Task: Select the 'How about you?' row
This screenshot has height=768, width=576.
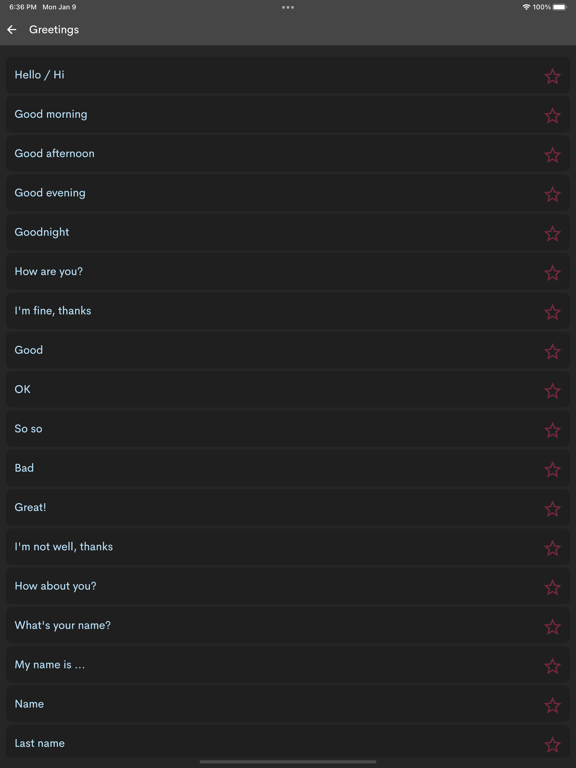Action: (x=288, y=586)
